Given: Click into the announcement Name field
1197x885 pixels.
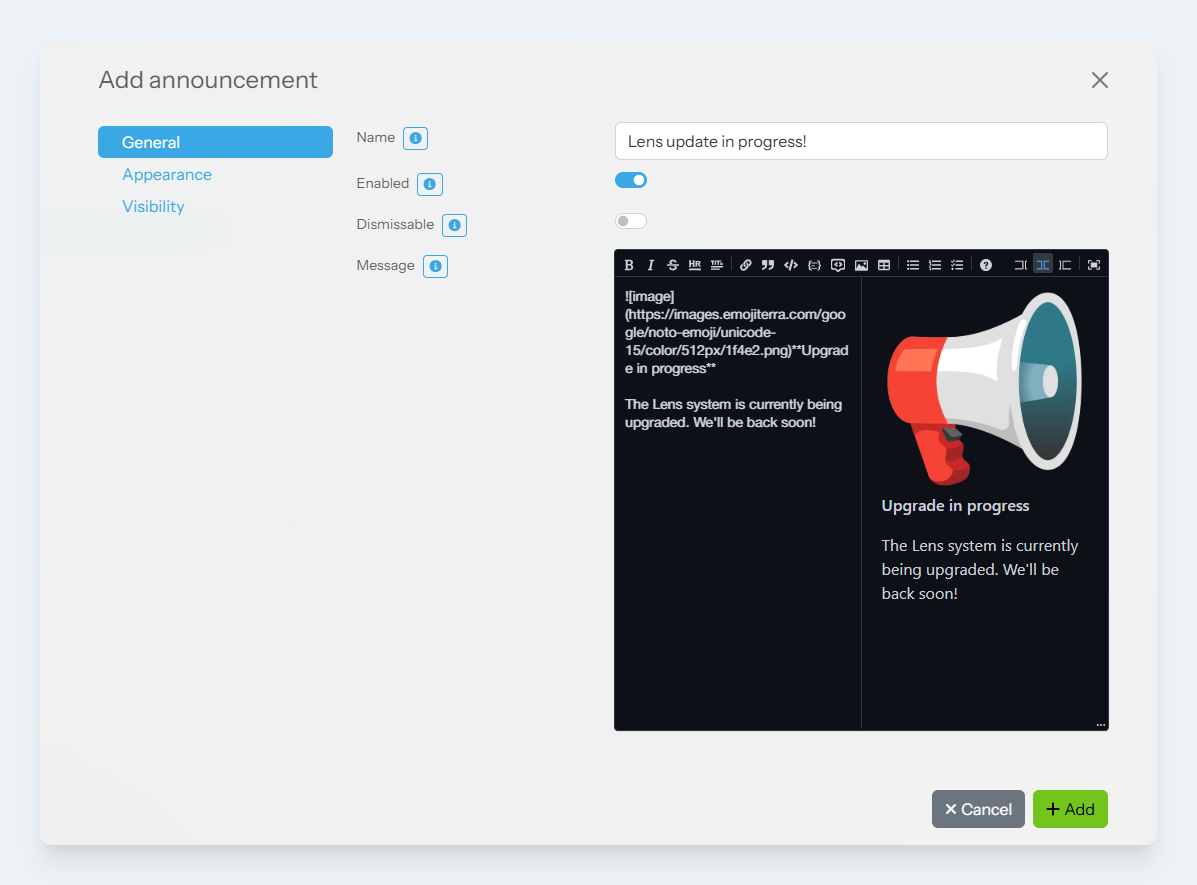Looking at the screenshot, I should pos(860,141).
